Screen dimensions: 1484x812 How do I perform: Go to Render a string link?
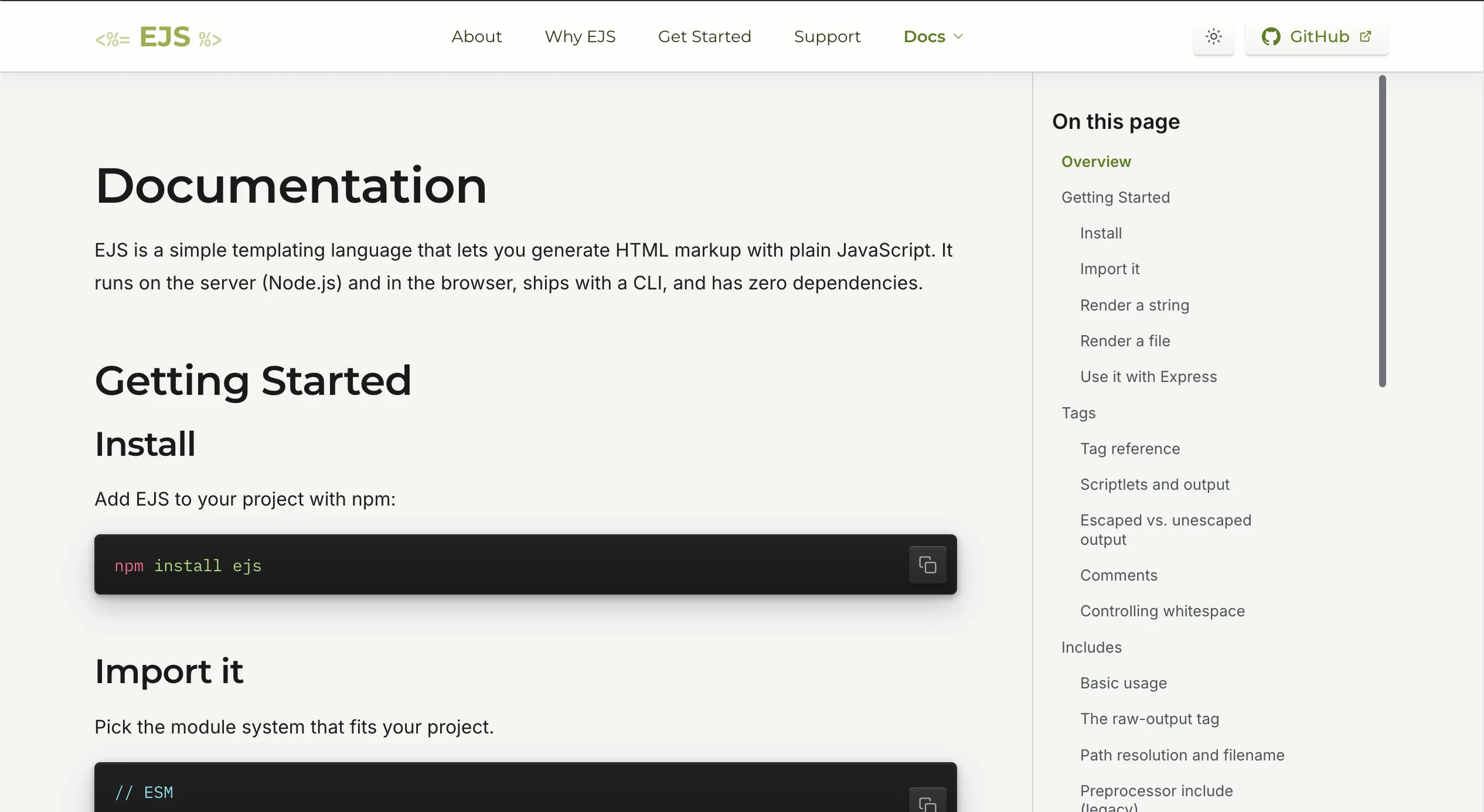coord(1134,305)
